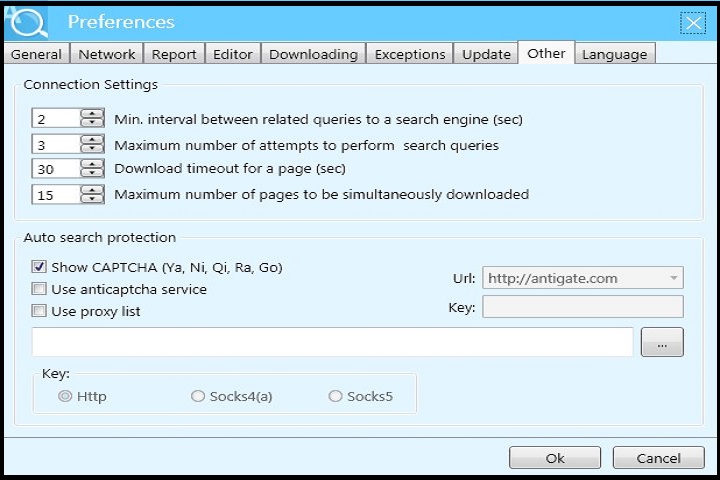720x480 pixels.
Task: Click the magnifier app icon in title bar
Action: tap(29, 21)
